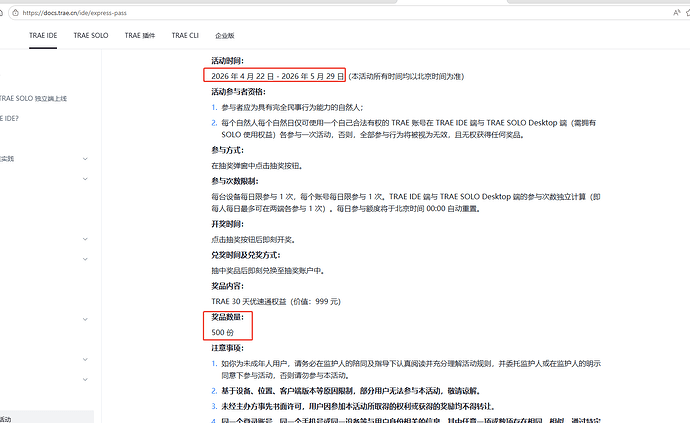Select the 实践 sidebar item label
Image resolution: width=690 pixels, height=423 pixels.
(7, 159)
